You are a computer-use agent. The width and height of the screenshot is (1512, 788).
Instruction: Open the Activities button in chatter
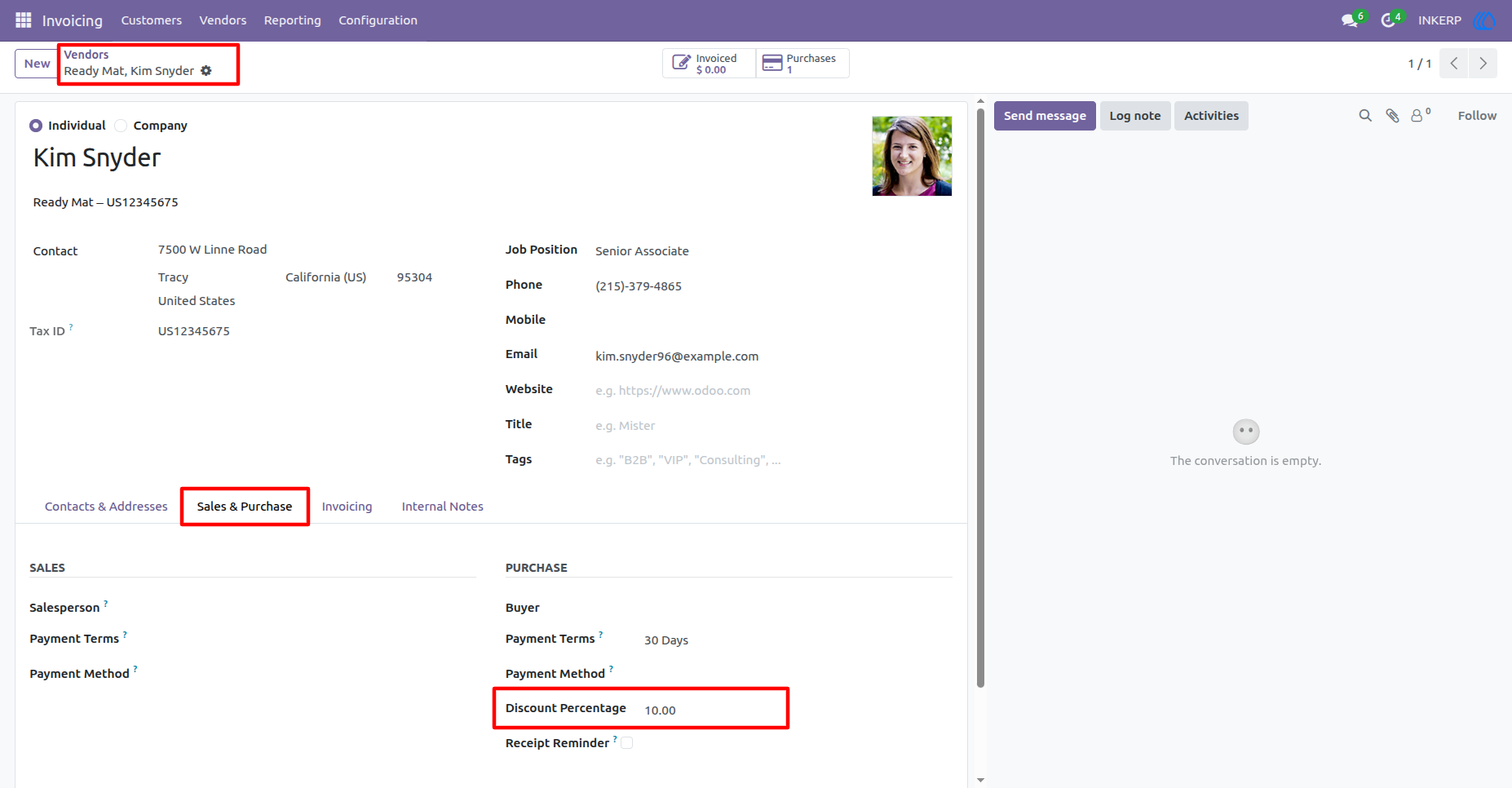(x=1211, y=116)
